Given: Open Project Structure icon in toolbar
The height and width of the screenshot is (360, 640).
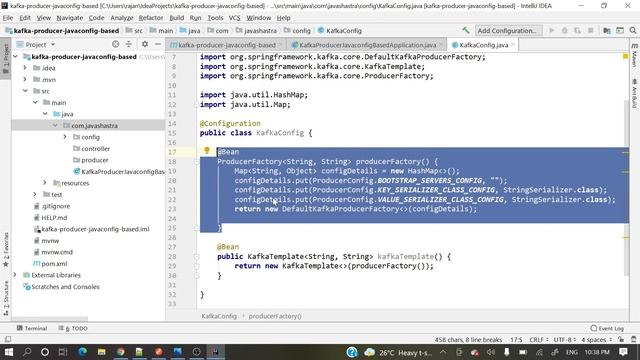Looking at the screenshot, I should pos(607,31).
